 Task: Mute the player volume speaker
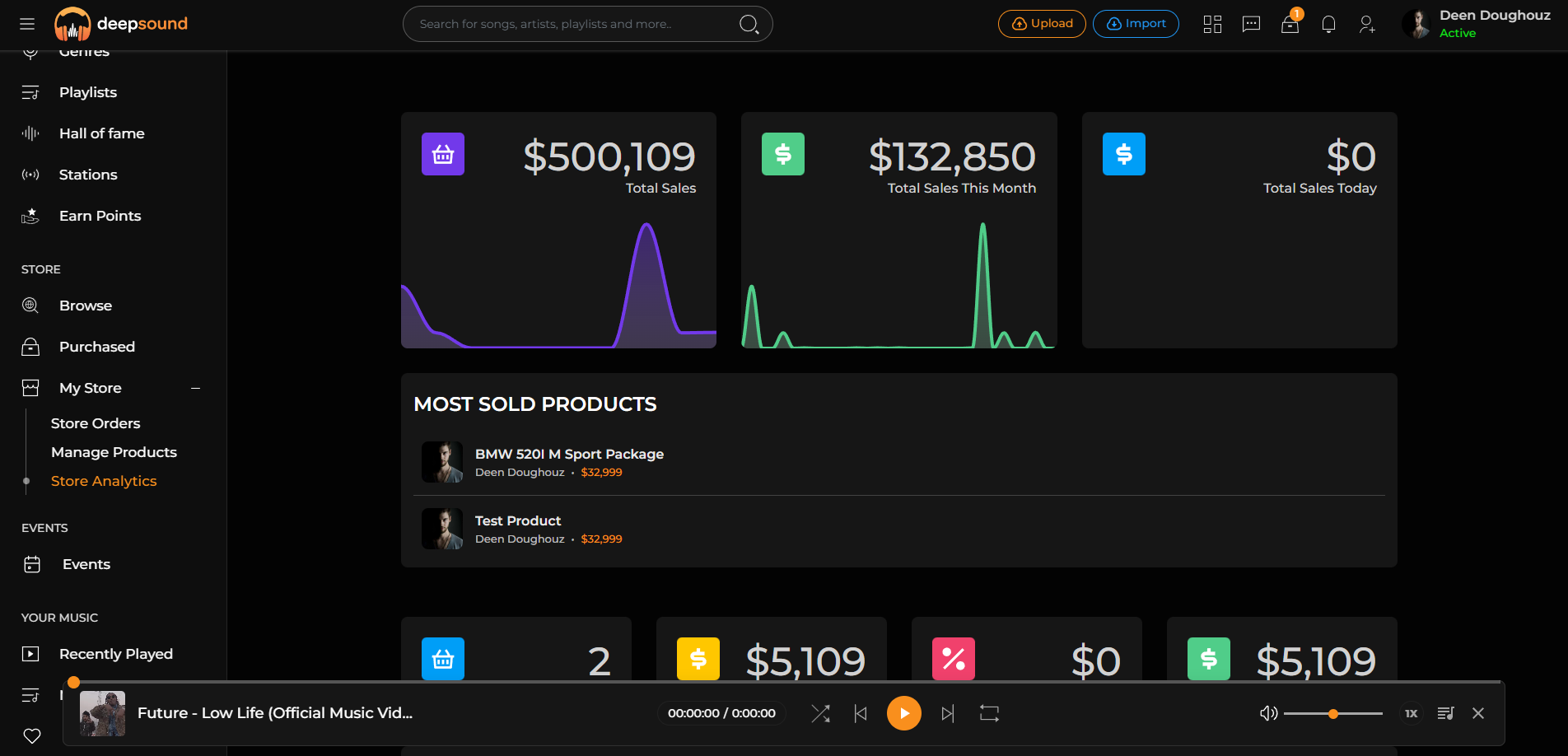pyautogui.click(x=1268, y=713)
